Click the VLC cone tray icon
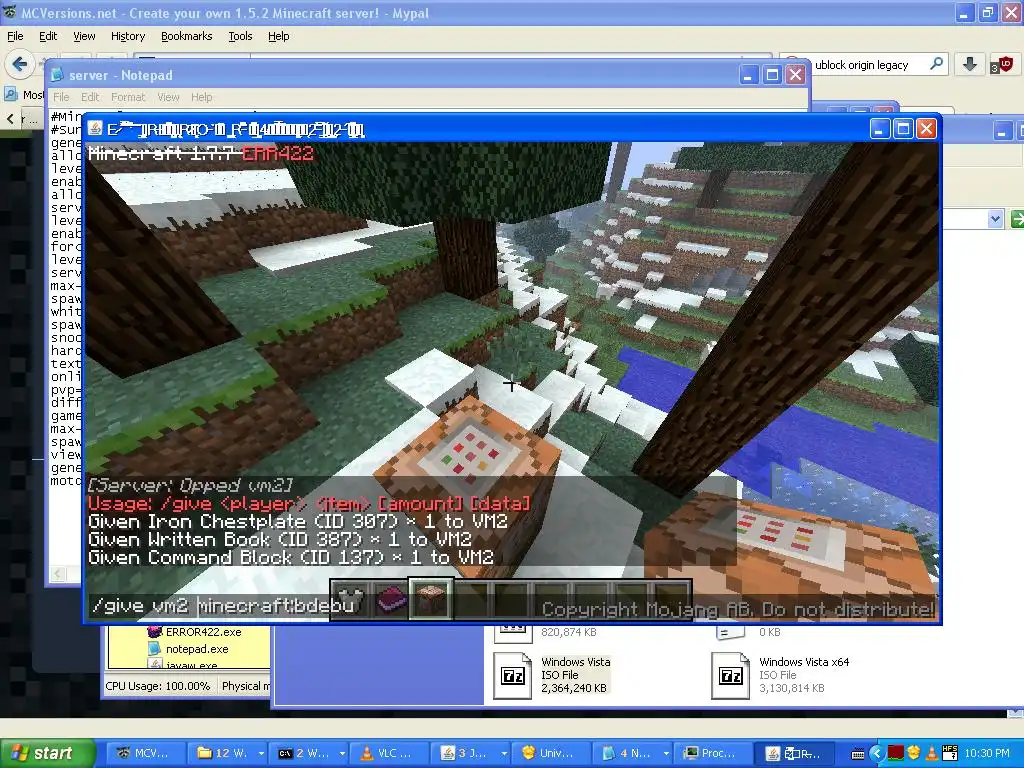The height and width of the screenshot is (768, 1024). pyautogui.click(x=932, y=754)
